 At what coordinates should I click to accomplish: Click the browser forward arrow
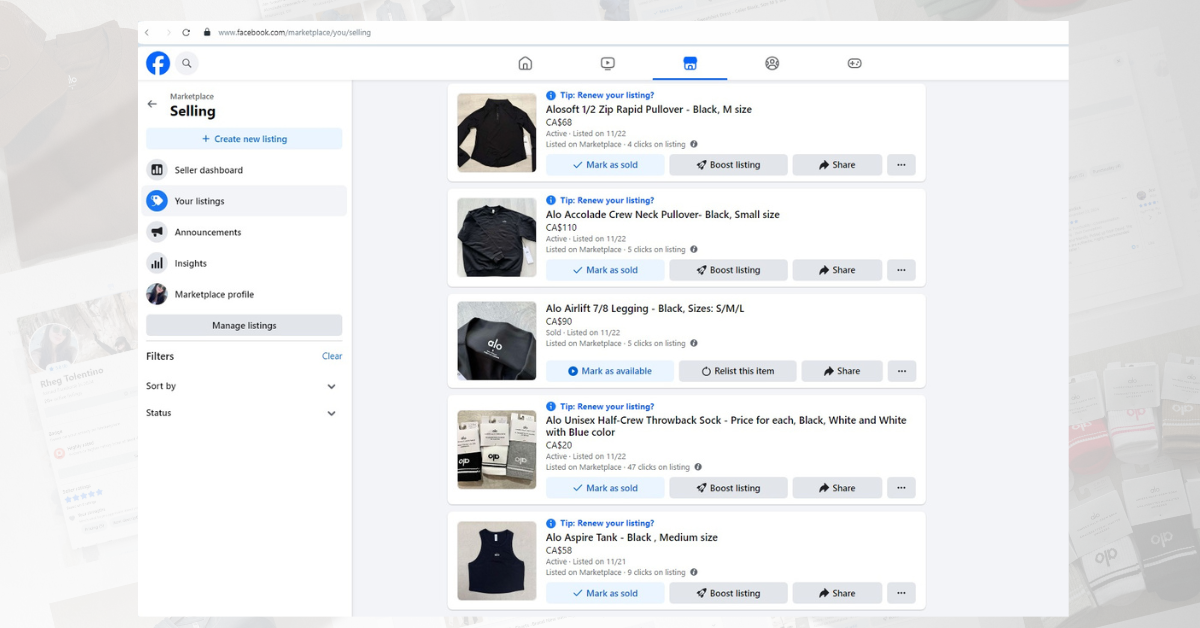pyautogui.click(x=168, y=32)
